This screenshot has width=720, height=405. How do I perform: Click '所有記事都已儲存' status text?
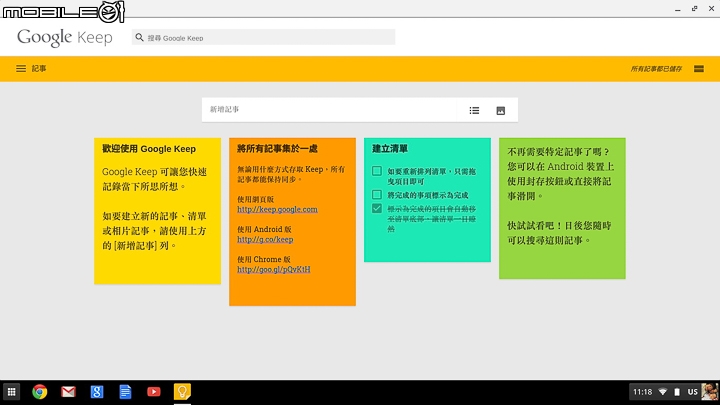[656, 69]
